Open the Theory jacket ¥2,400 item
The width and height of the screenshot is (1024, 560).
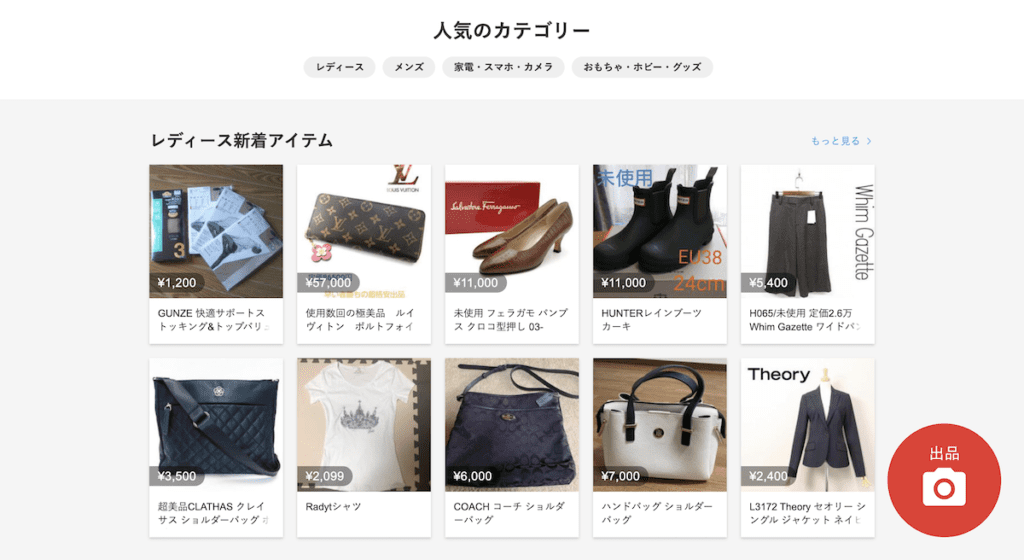pos(808,447)
